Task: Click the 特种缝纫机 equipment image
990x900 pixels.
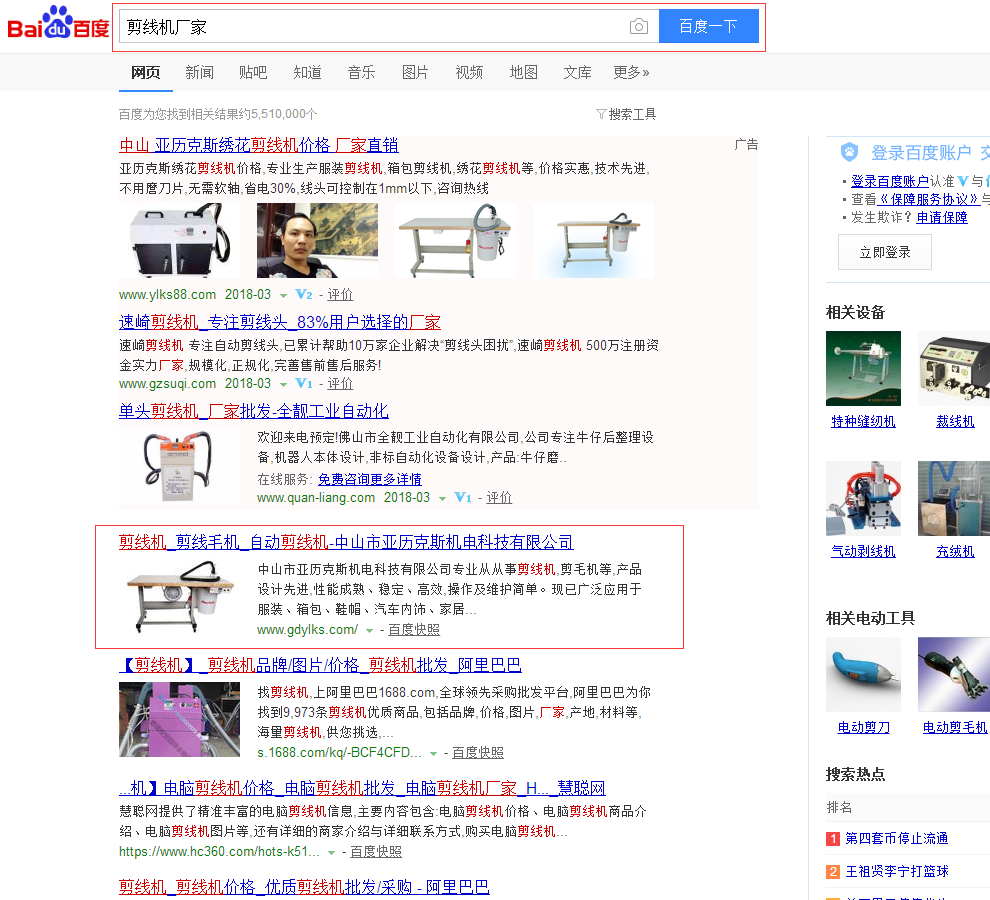Action: click(x=863, y=368)
